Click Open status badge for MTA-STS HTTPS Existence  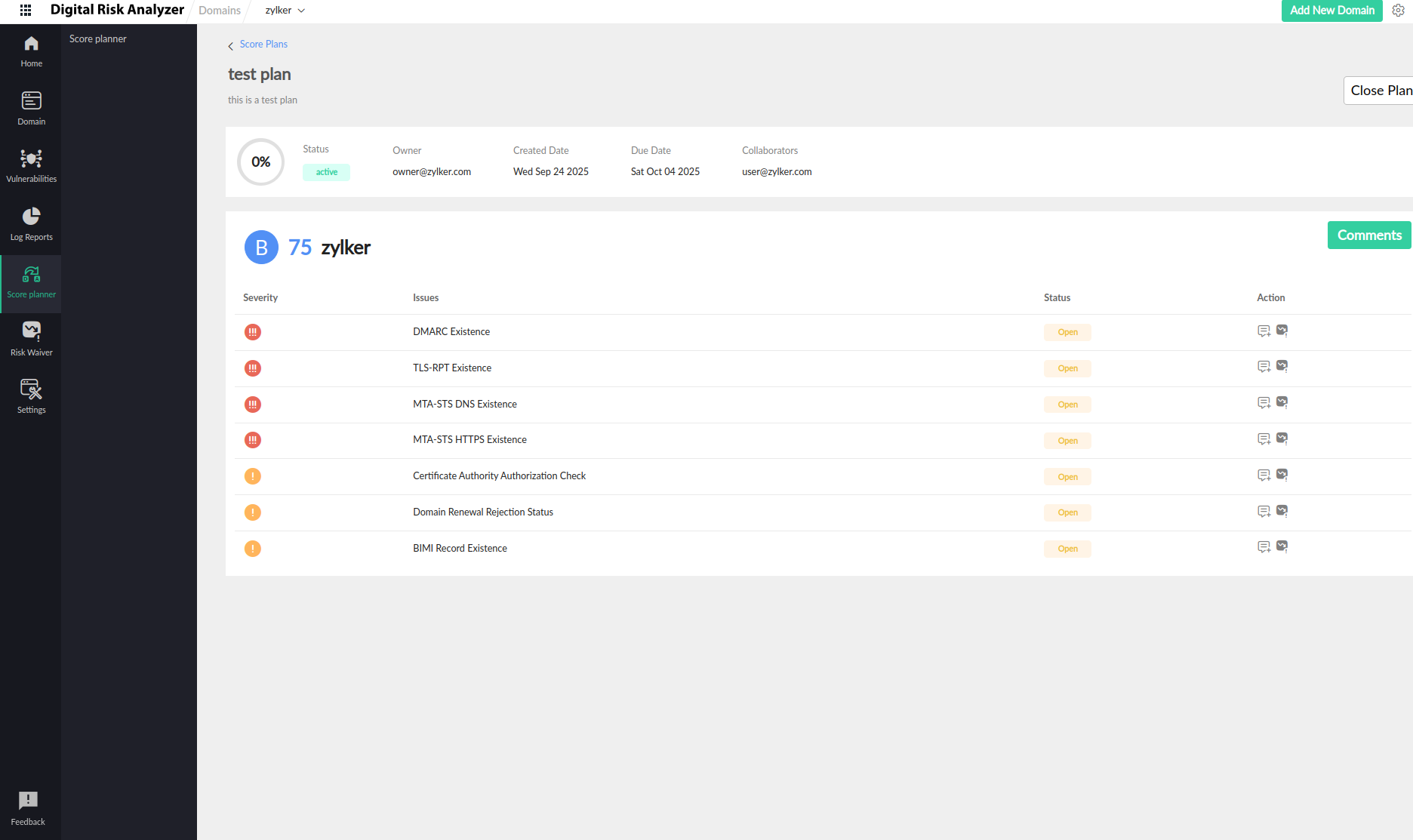[x=1067, y=441]
